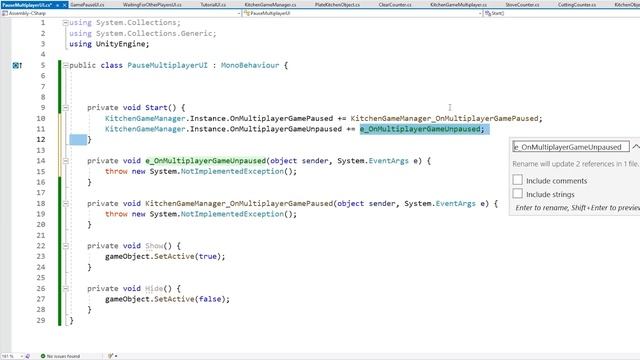
Task: Click line number 12 in the margin
Action: tap(41, 140)
